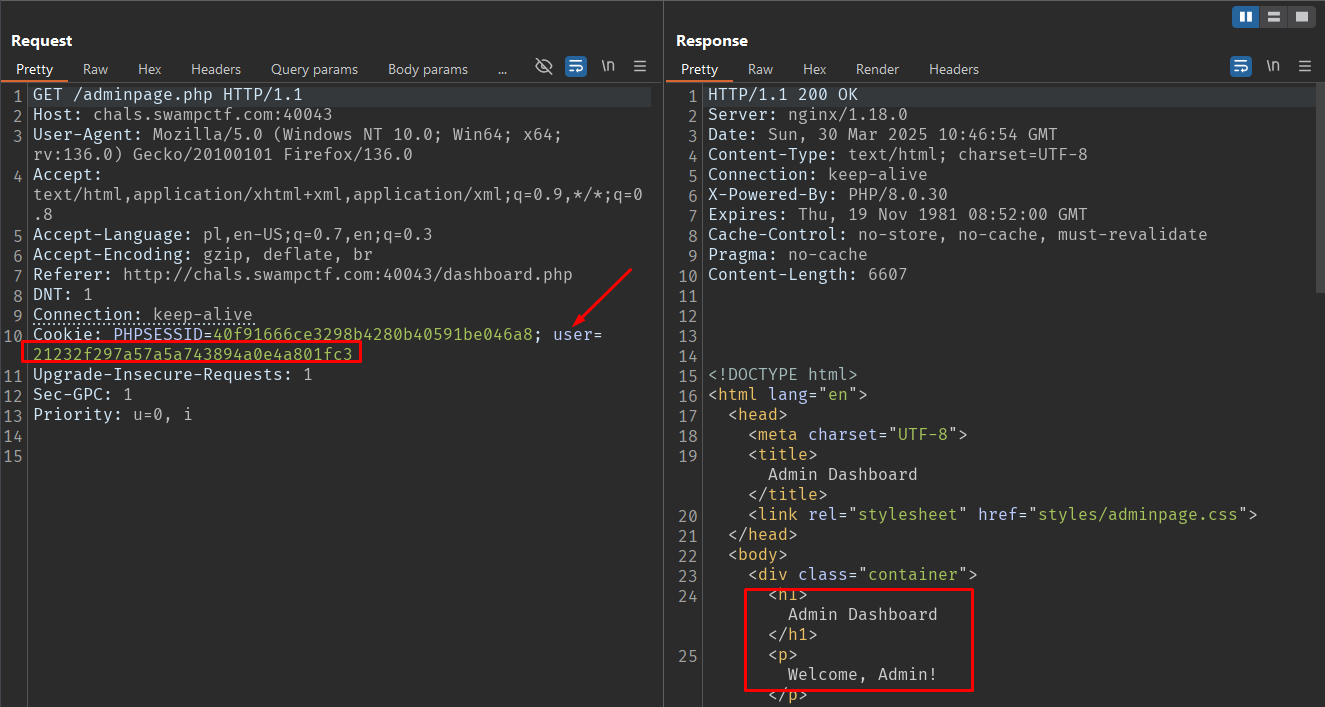The height and width of the screenshot is (707, 1325).
Task: Open the Request panel hamburger menu
Action: click(640, 66)
